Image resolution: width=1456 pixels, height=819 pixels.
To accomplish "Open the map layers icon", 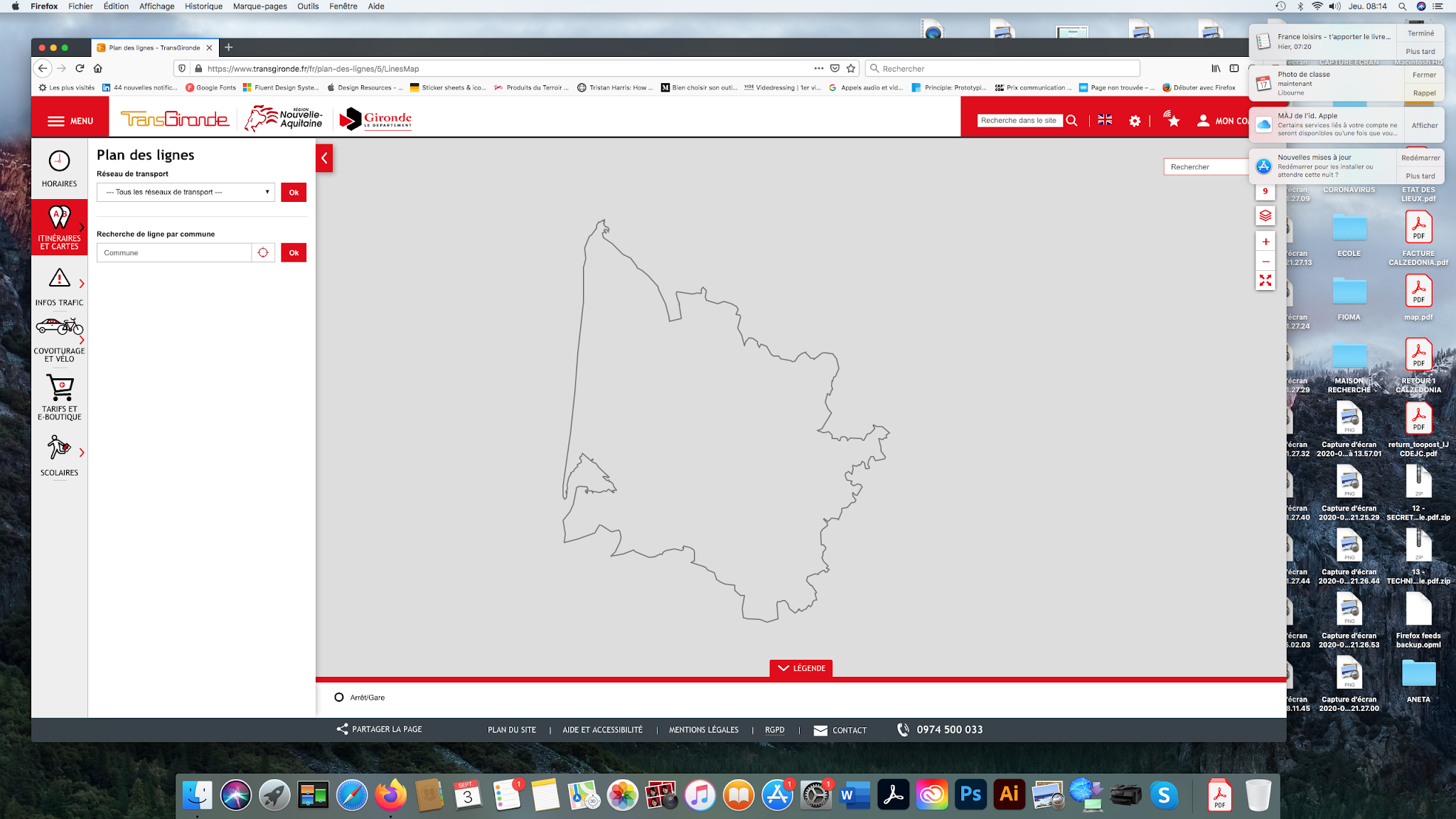I will [1265, 215].
